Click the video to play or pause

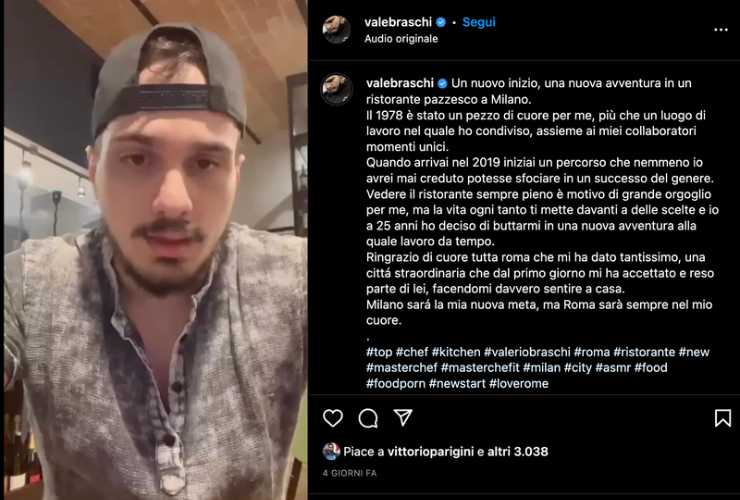coord(156,250)
